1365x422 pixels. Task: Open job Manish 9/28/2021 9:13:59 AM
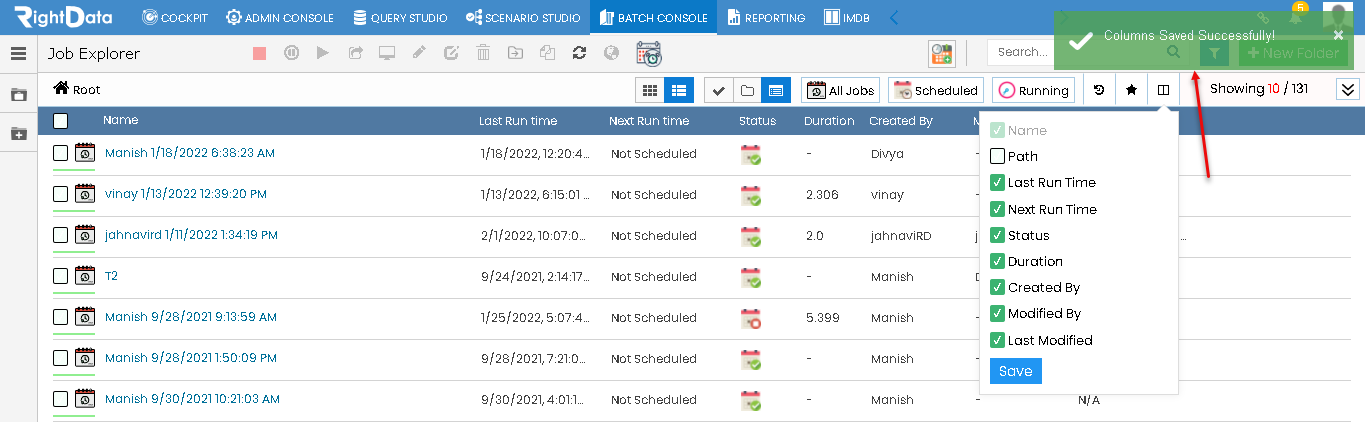pos(191,317)
